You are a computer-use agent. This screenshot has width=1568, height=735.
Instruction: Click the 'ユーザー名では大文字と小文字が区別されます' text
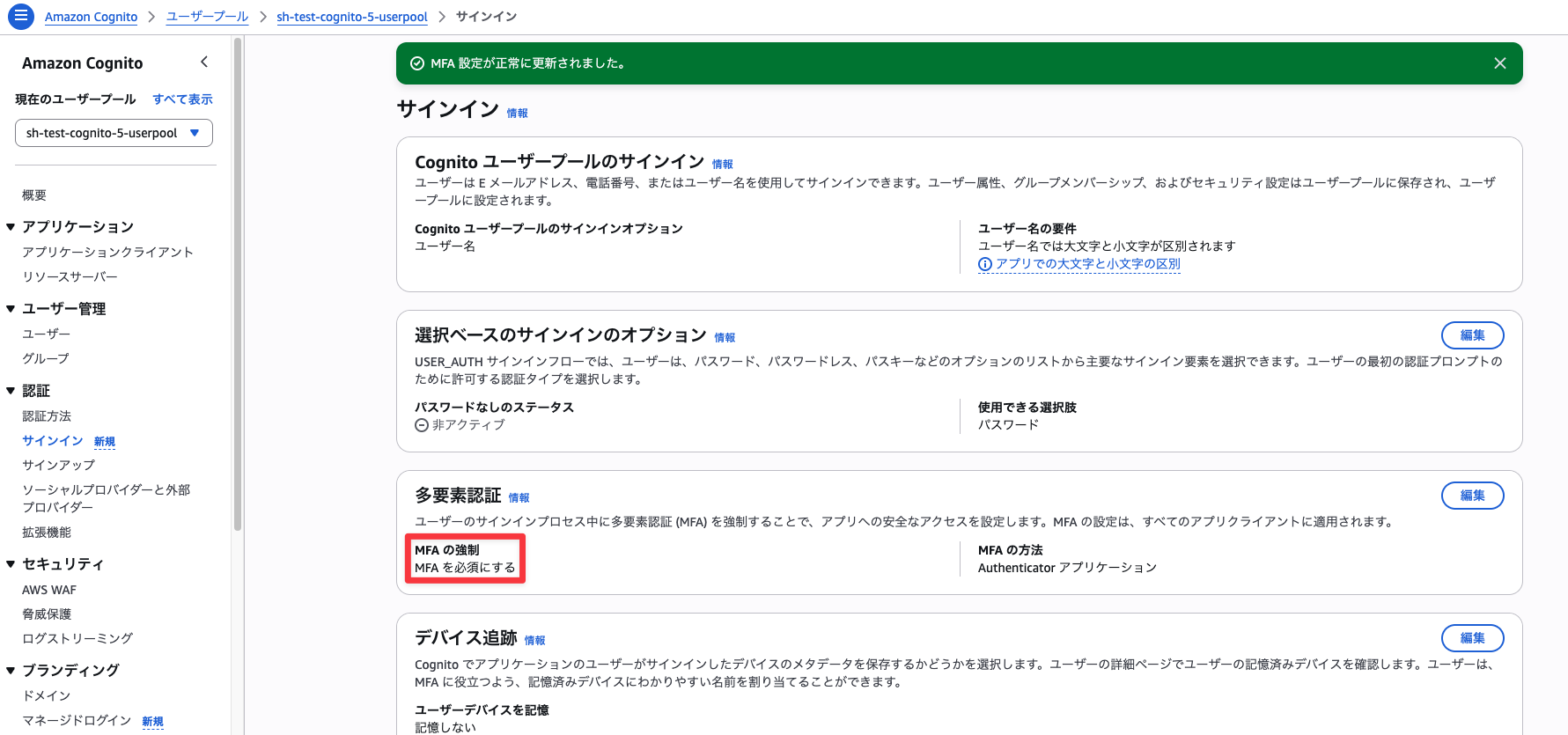tap(1107, 246)
